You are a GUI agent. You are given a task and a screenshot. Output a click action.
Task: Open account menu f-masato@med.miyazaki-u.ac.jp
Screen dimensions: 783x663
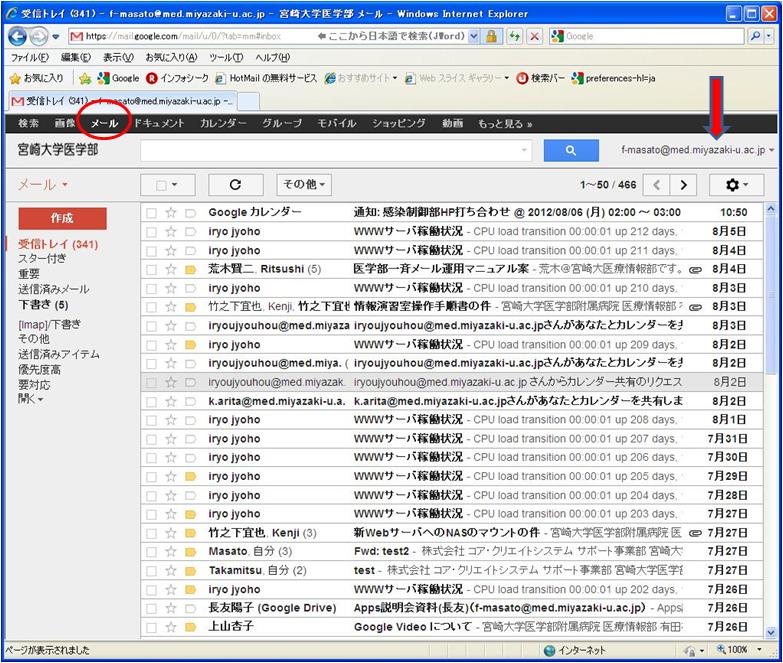[697, 150]
